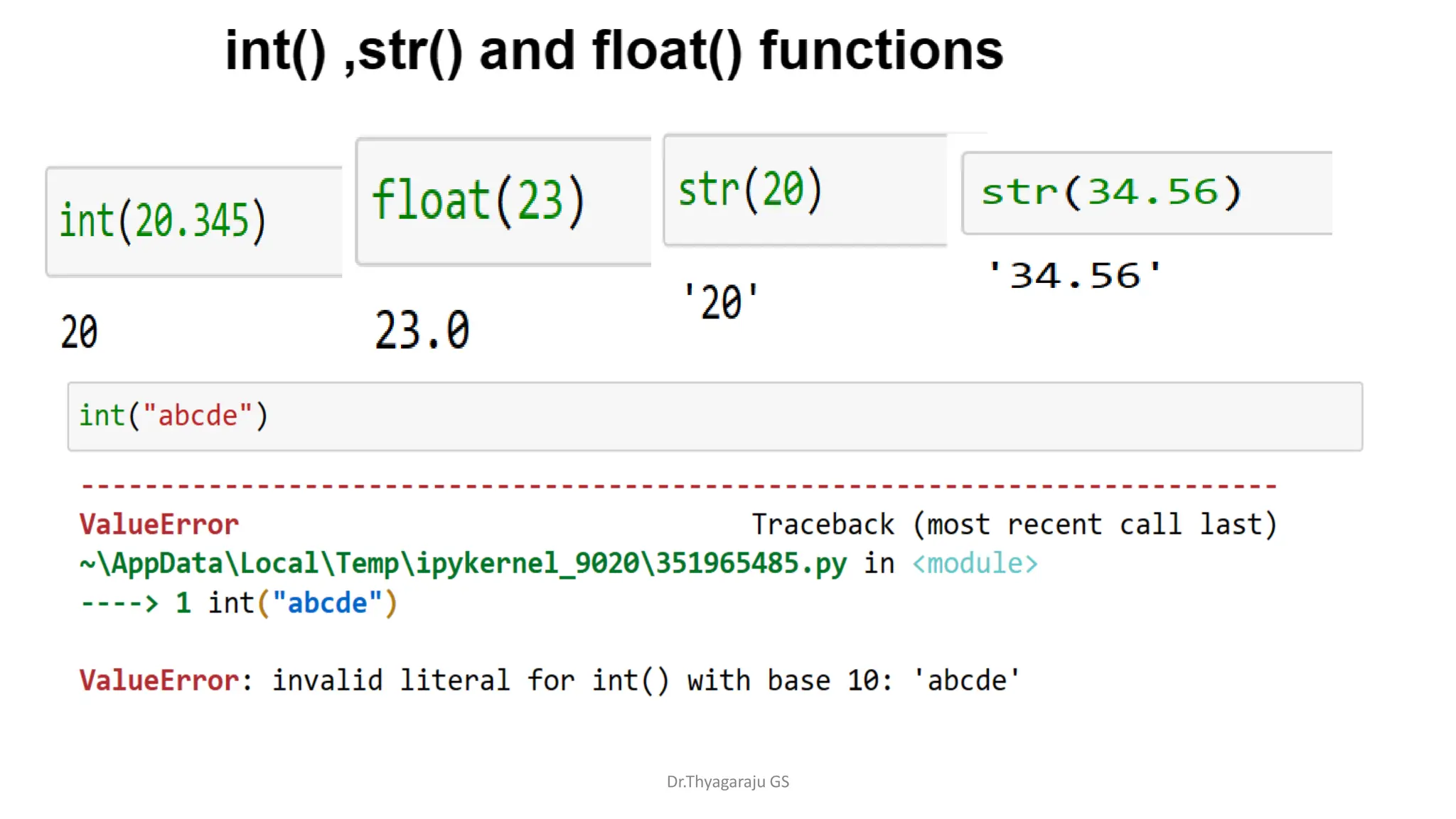Click the blue "abcde" in traceback

(x=328, y=604)
